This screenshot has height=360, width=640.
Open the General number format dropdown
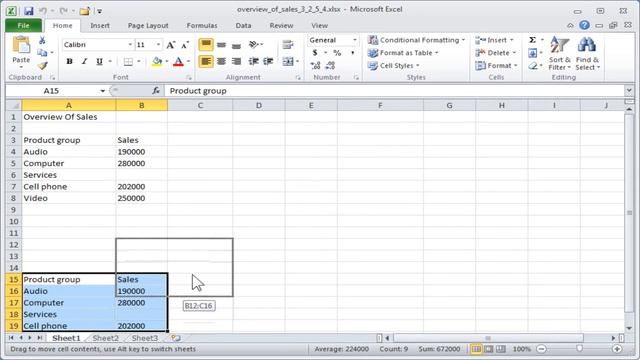354,40
